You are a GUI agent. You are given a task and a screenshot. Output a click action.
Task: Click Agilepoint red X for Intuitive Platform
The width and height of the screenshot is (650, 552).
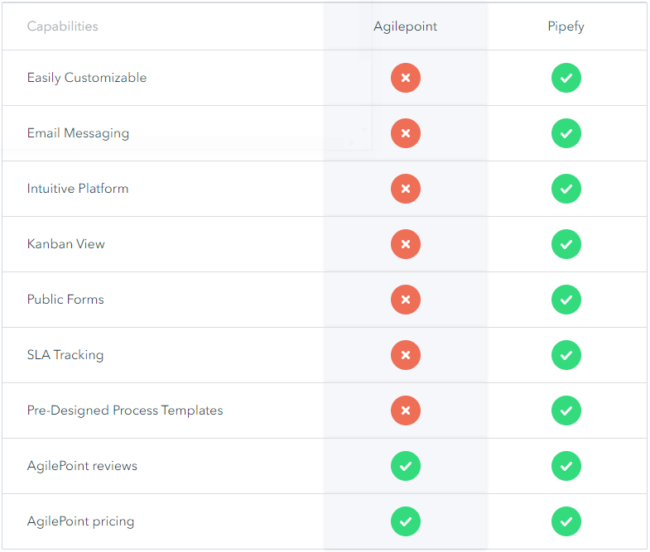click(x=405, y=188)
